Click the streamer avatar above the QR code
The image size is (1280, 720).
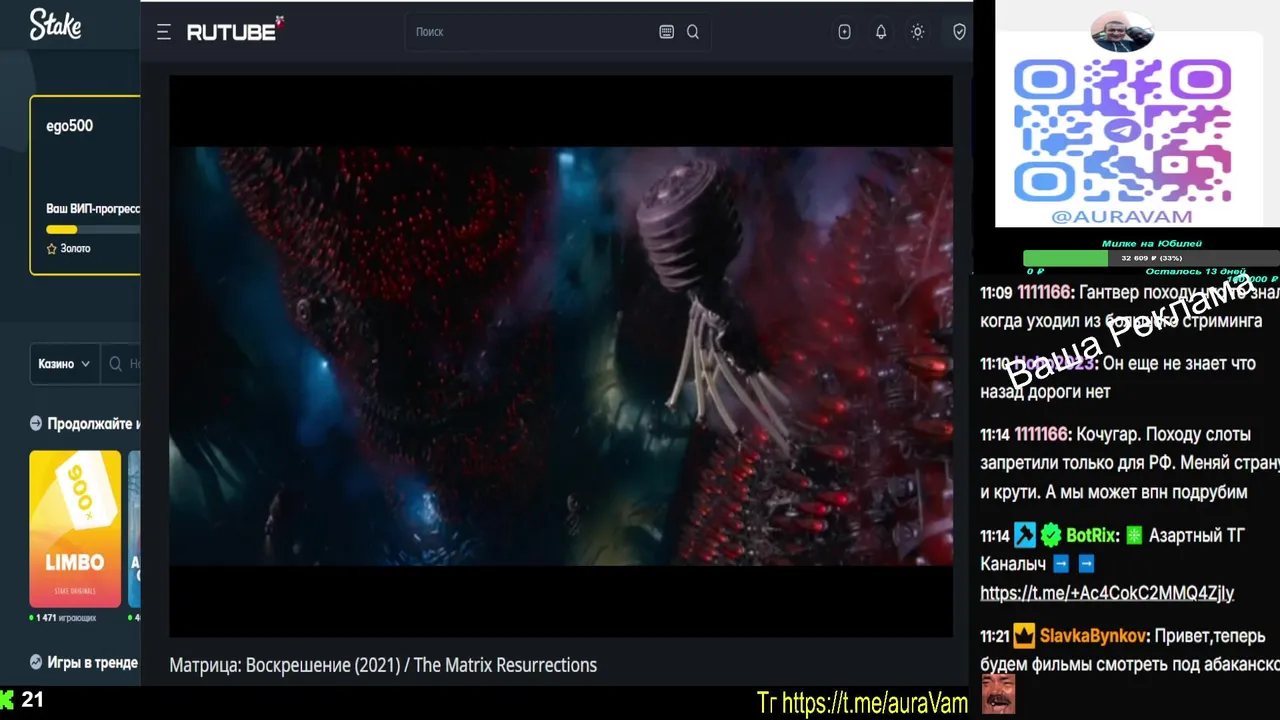point(1121,31)
